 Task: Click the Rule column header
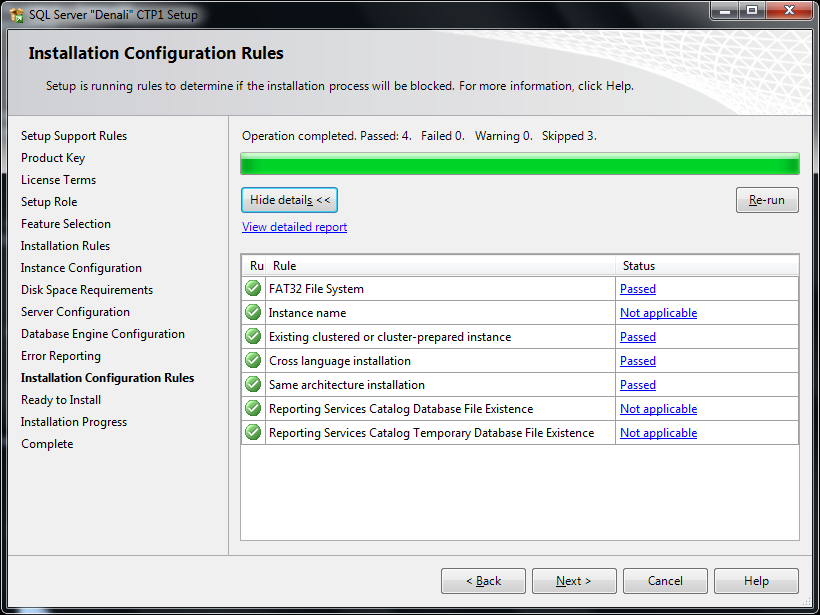(x=440, y=266)
